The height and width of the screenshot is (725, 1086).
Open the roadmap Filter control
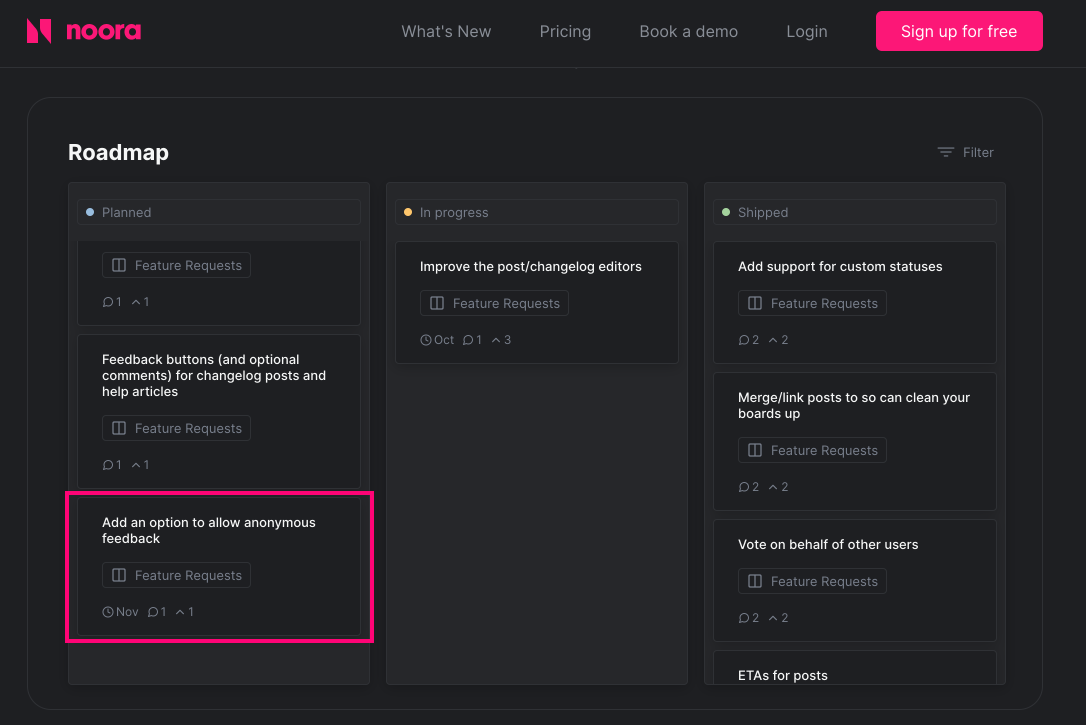(965, 152)
